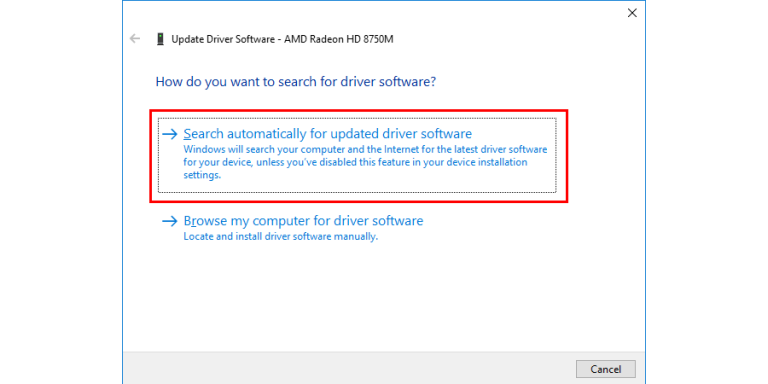Click arrow icon beside Browse my computer

pos(169,222)
